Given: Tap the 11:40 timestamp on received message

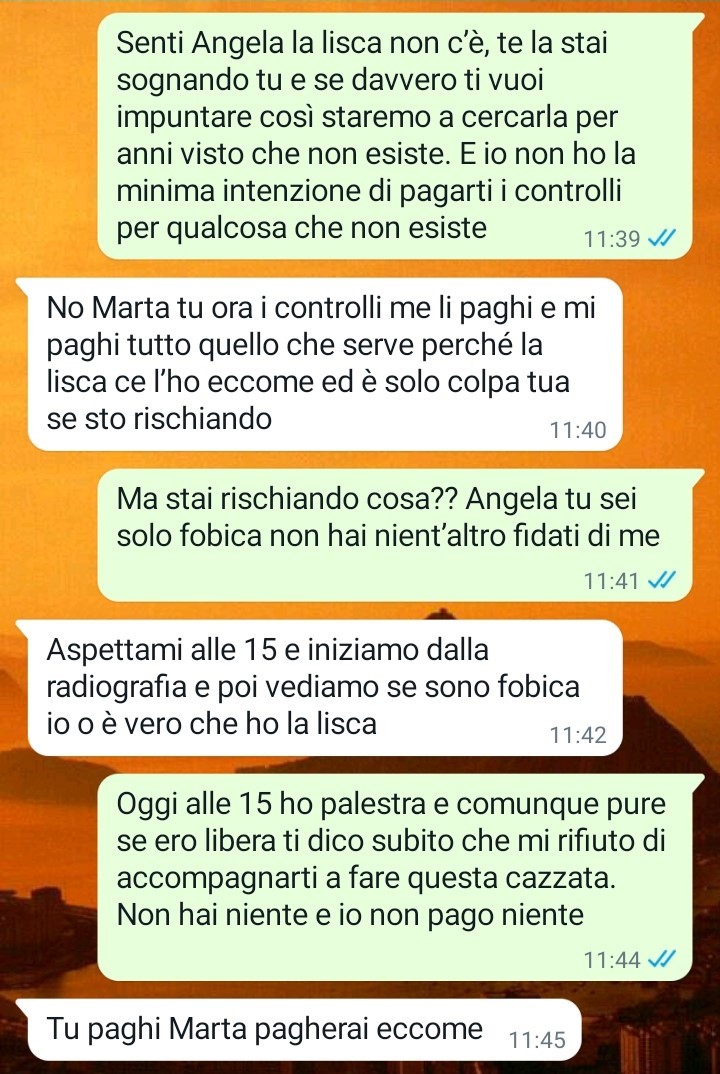Looking at the screenshot, I should (578, 430).
